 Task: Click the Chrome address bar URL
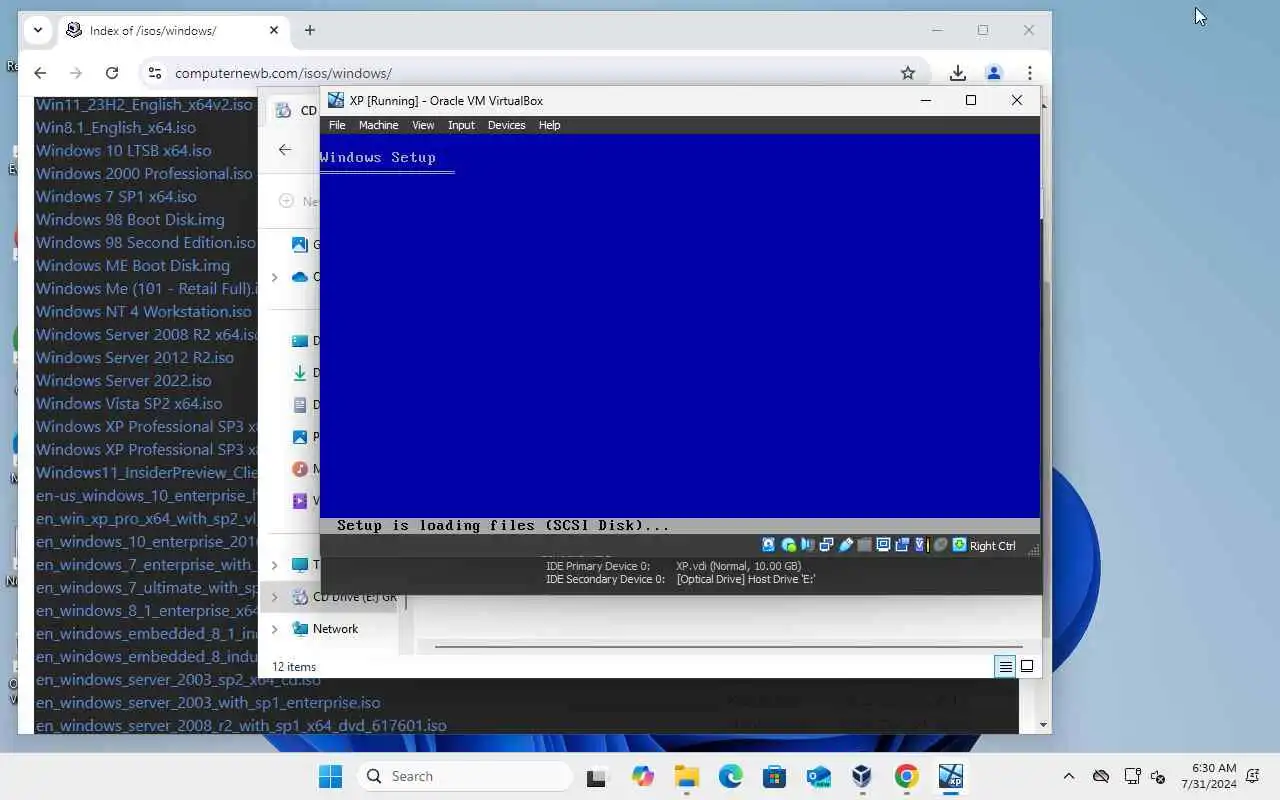click(283, 73)
